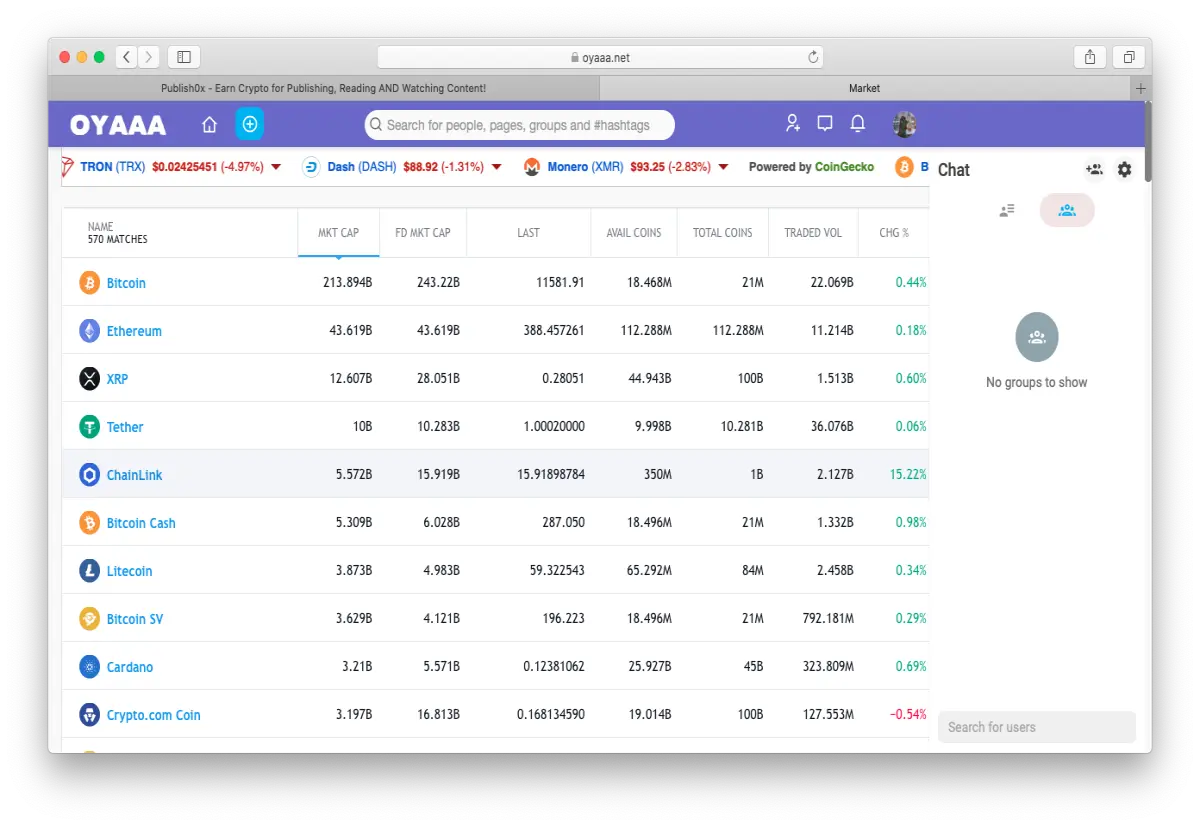Open the Ethereum link in table
Image resolution: width=1200 pixels, height=827 pixels.
click(134, 331)
